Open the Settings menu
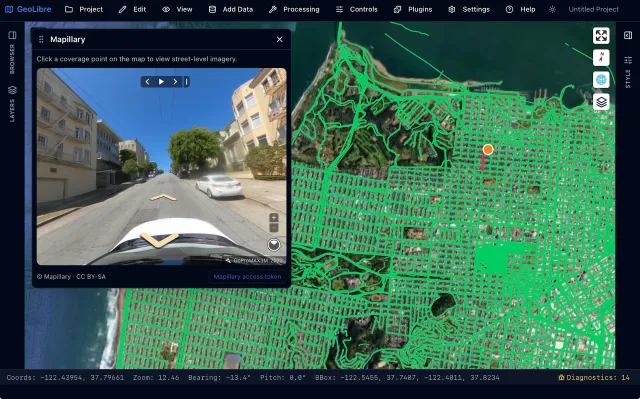Image resolution: width=640 pixels, height=399 pixels. [469, 9]
